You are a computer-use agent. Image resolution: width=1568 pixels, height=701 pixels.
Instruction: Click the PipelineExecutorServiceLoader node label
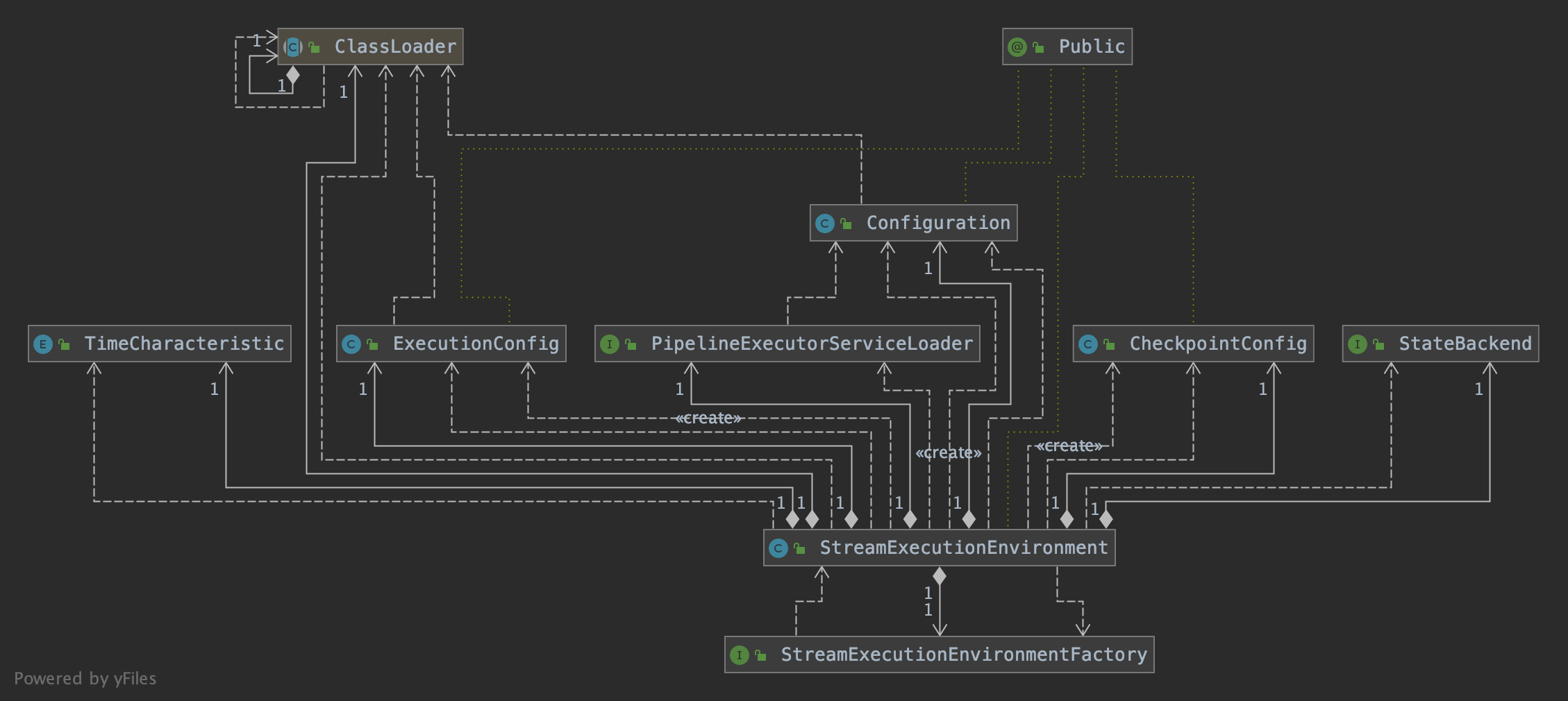click(x=812, y=344)
